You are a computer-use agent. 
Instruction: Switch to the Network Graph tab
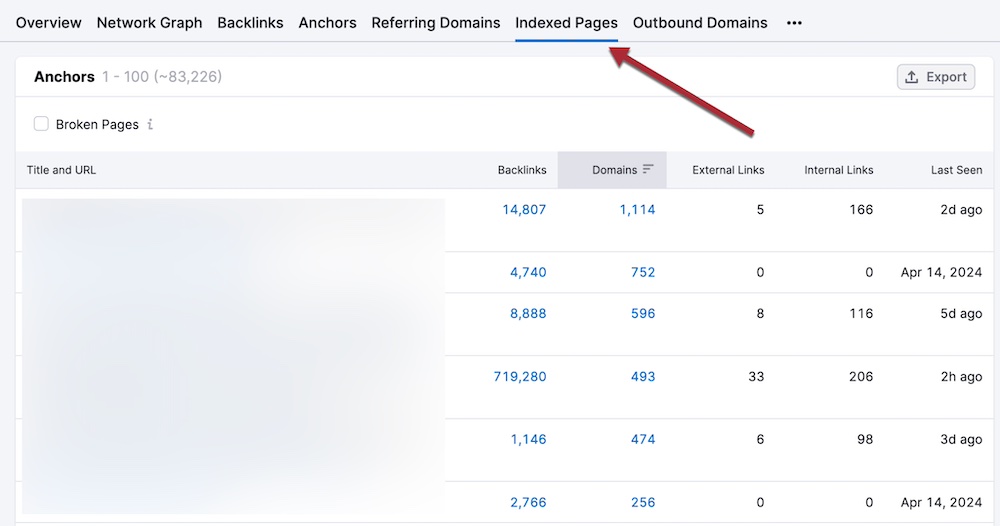(149, 22)
